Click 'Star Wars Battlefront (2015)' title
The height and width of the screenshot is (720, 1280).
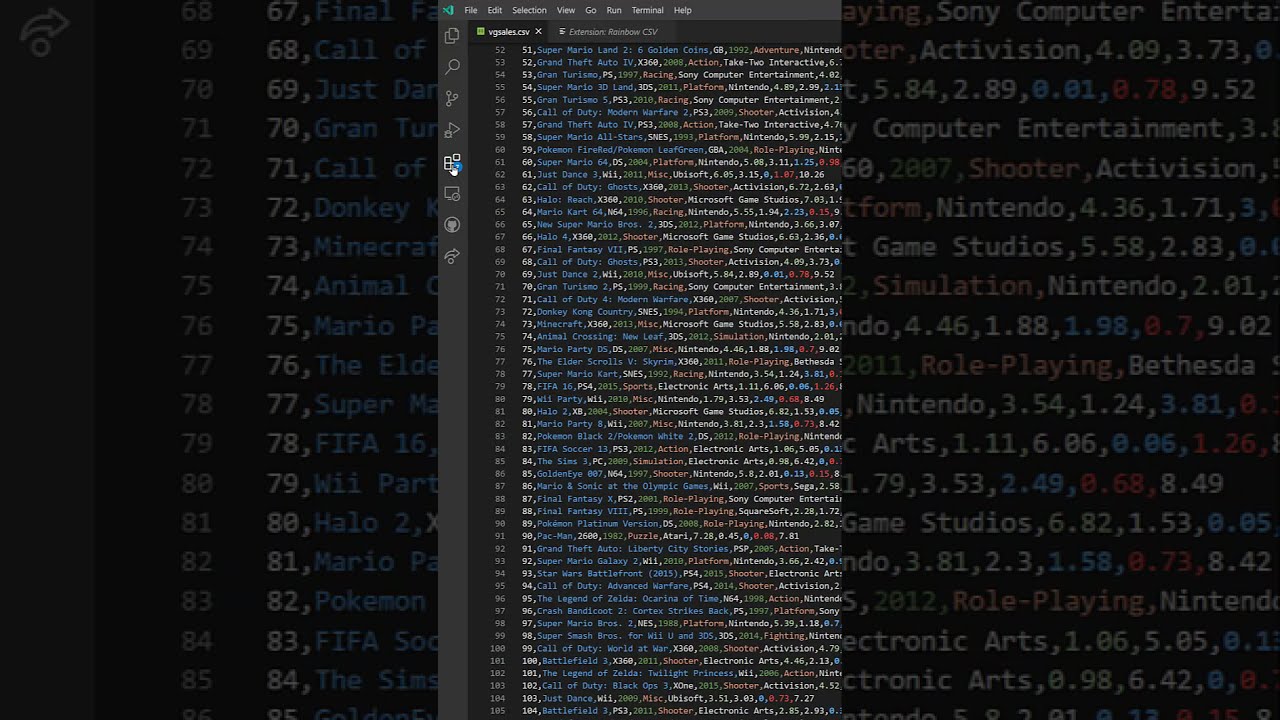click(x=608, y=574)
